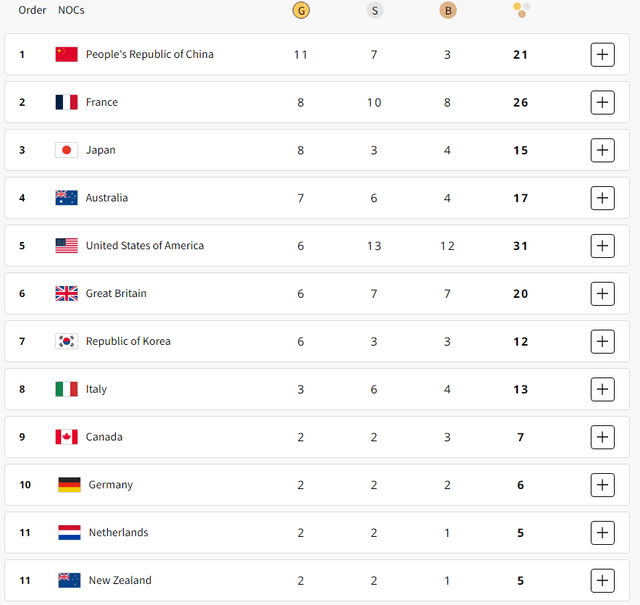Expand the Germany medal breakdown
The height and width of the screenshot is (605, 640).
pos(602,485)
